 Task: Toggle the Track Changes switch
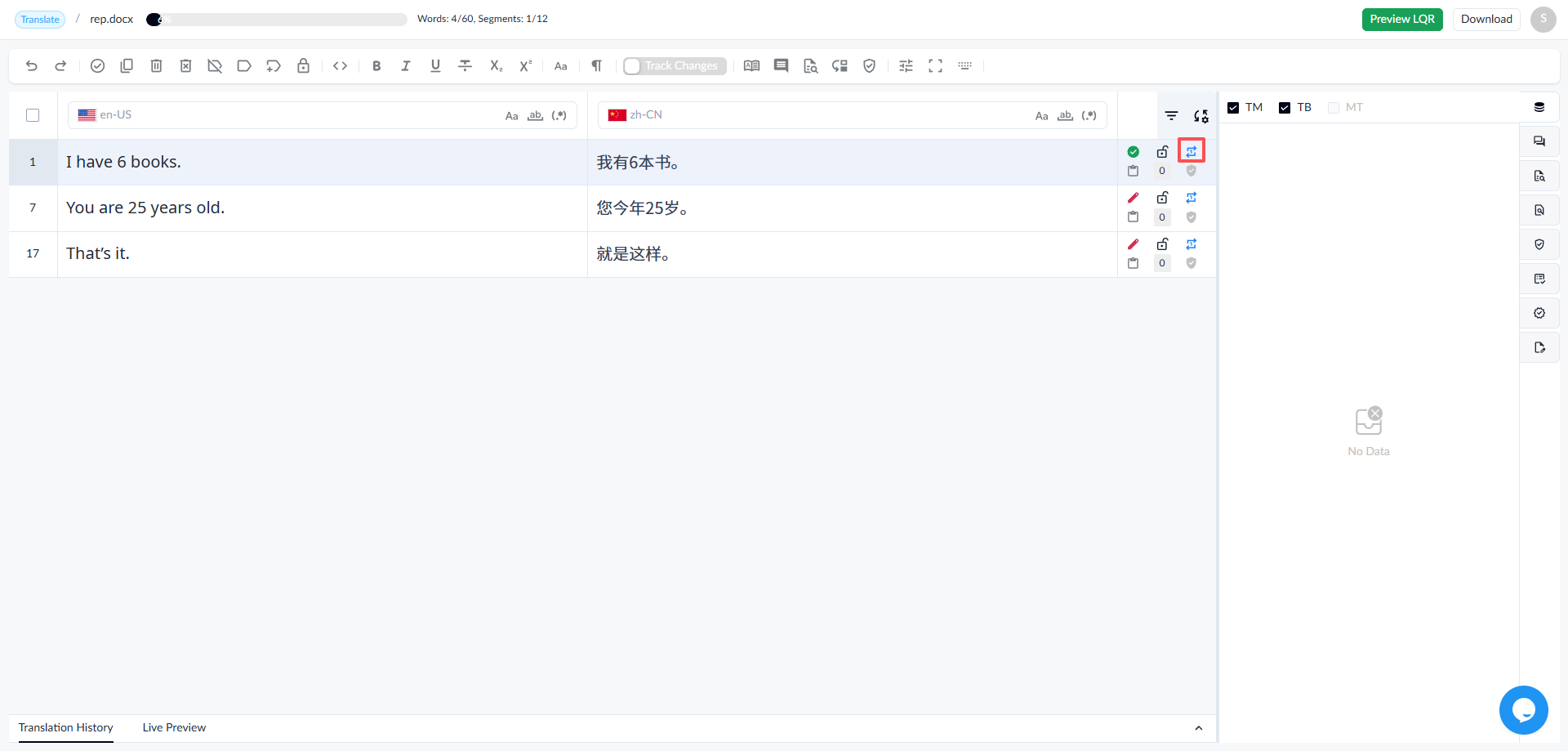click(x=675, y=66)
